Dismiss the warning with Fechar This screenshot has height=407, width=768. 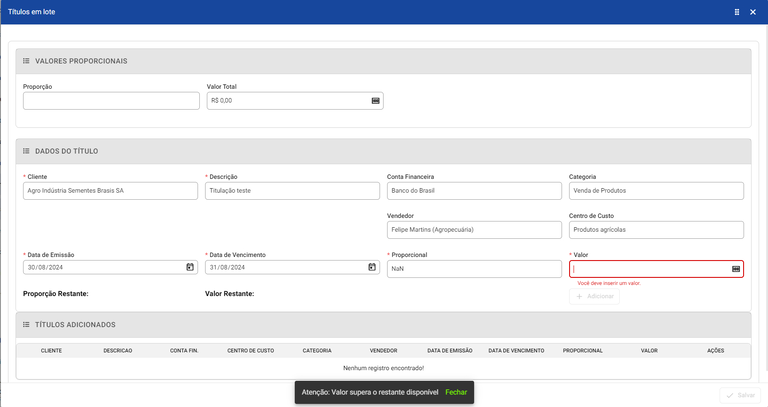coord(456,393)
